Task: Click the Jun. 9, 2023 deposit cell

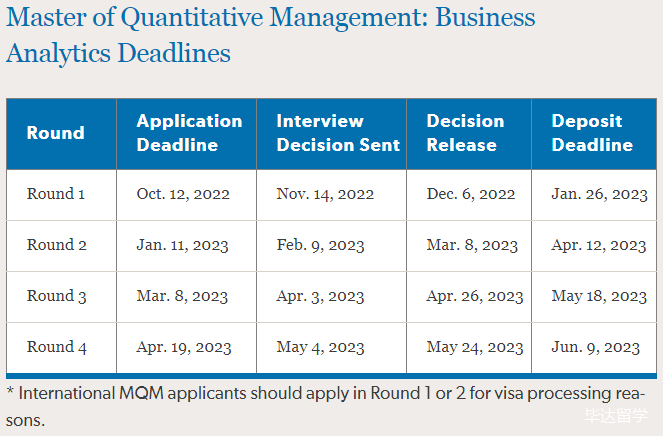Action: (595, 347)
